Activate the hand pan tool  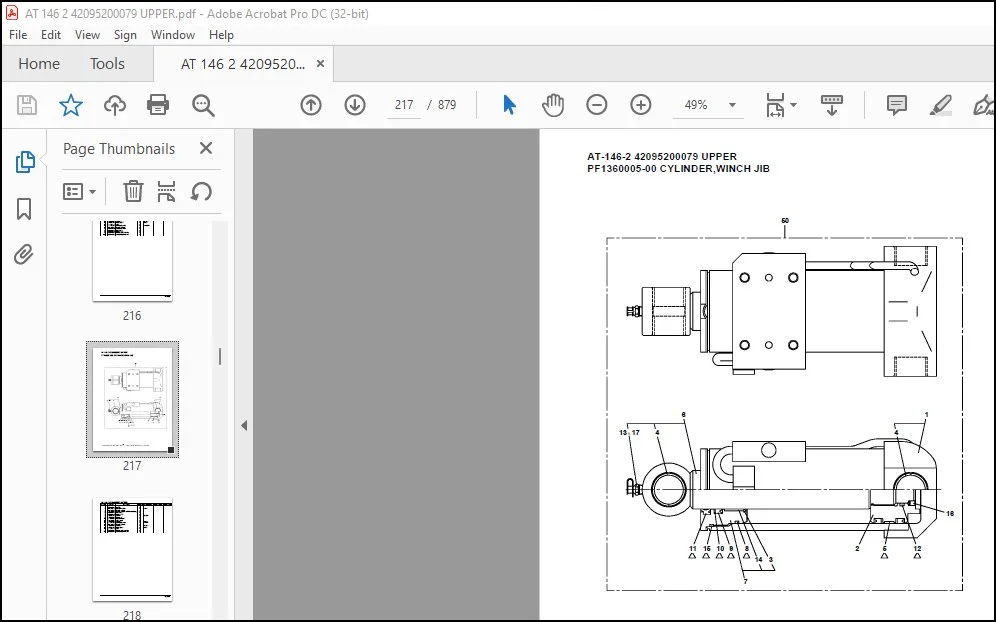pos(553,105)
